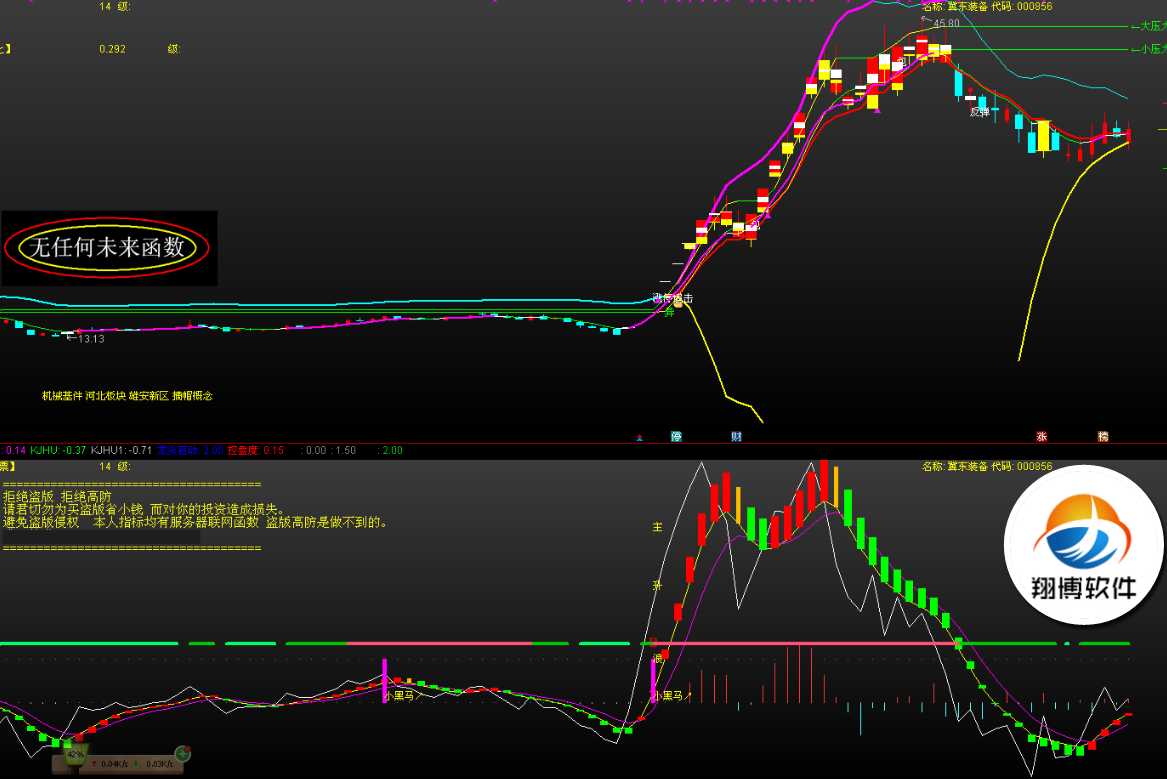Click the red-blue double arrow marker icon
The width and height of the screenshot is (1167, 779).
(x=639, y=437)
